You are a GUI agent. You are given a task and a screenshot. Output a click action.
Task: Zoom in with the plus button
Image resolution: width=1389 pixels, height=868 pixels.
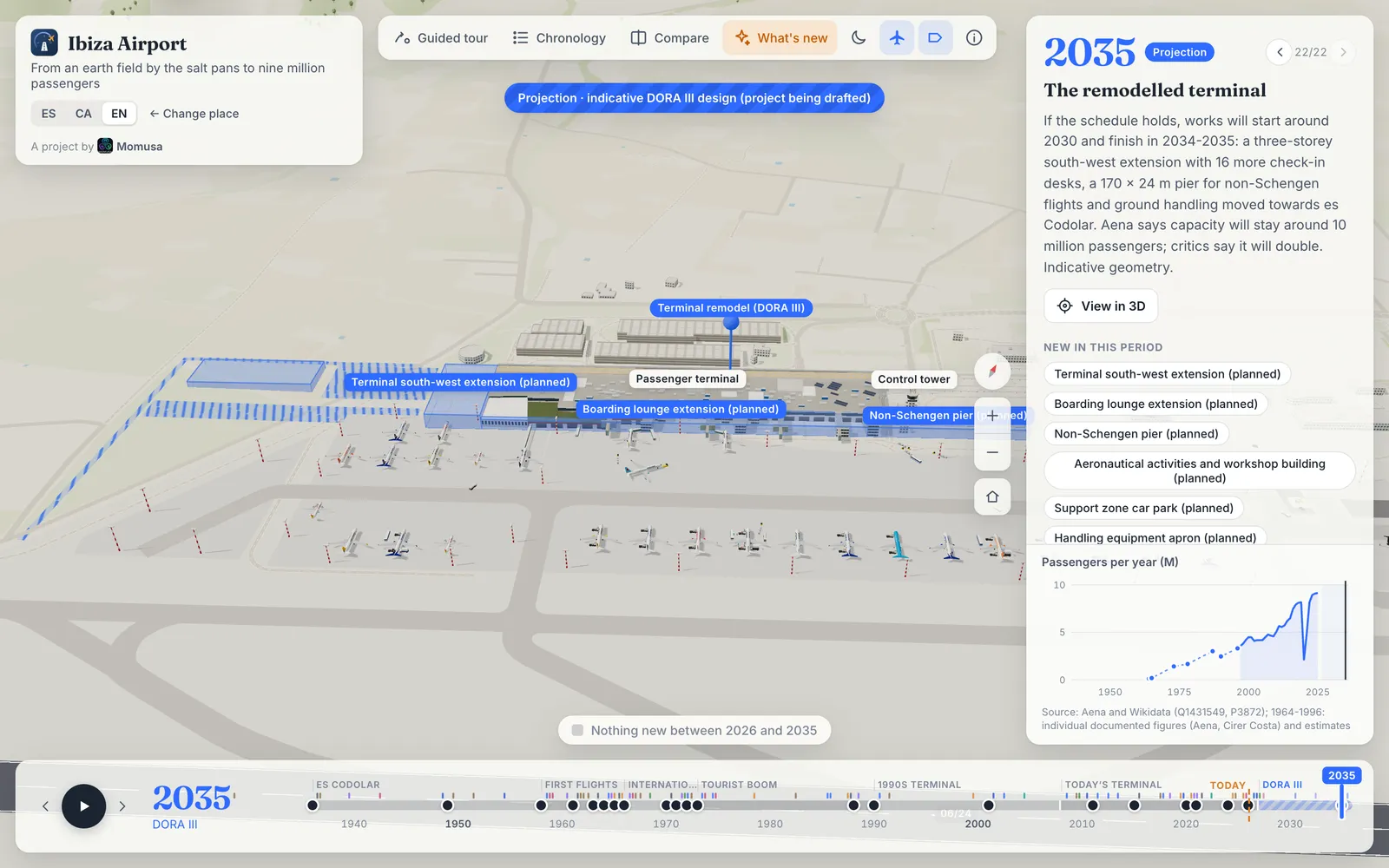tap(992, 416)
